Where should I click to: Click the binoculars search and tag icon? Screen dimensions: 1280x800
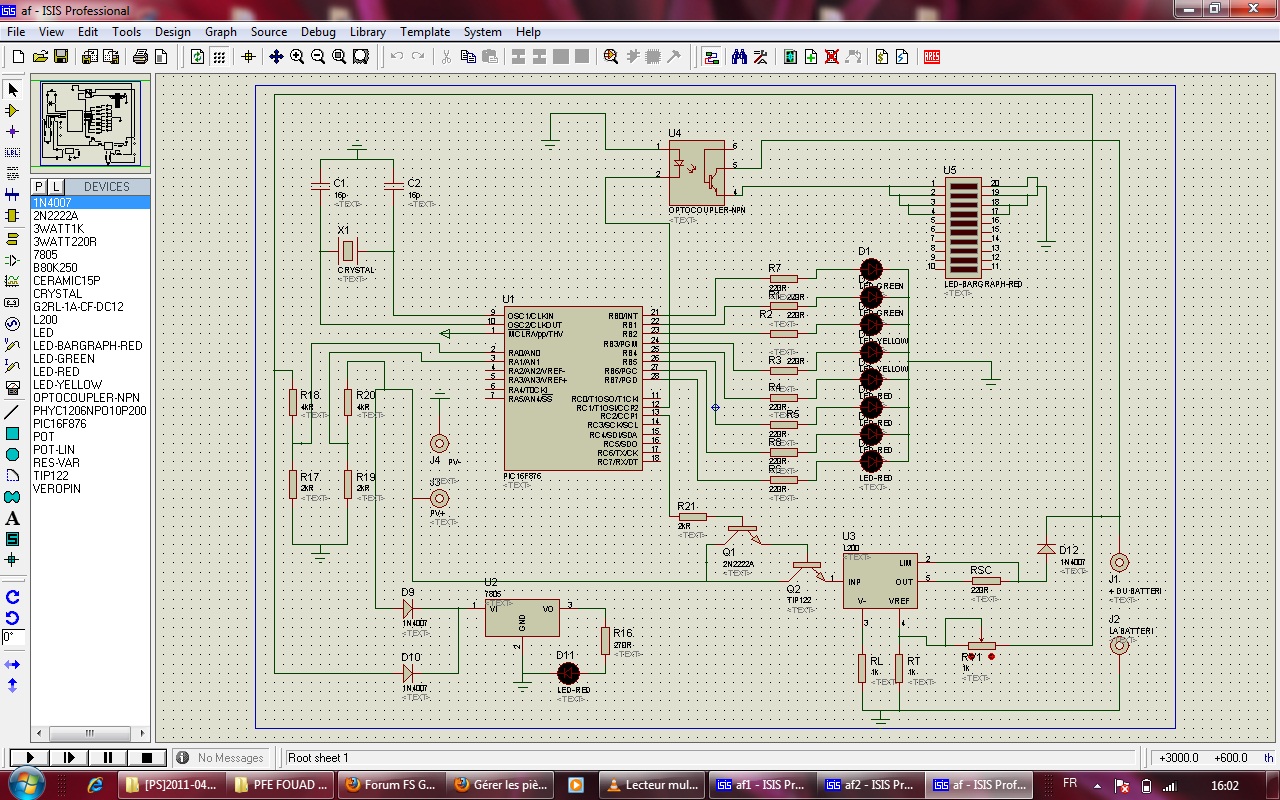[x=739, y=57]
